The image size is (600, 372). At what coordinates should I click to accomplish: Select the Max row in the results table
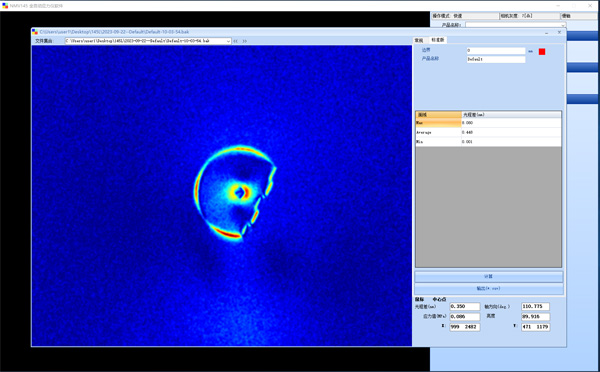tap(488, 123)
